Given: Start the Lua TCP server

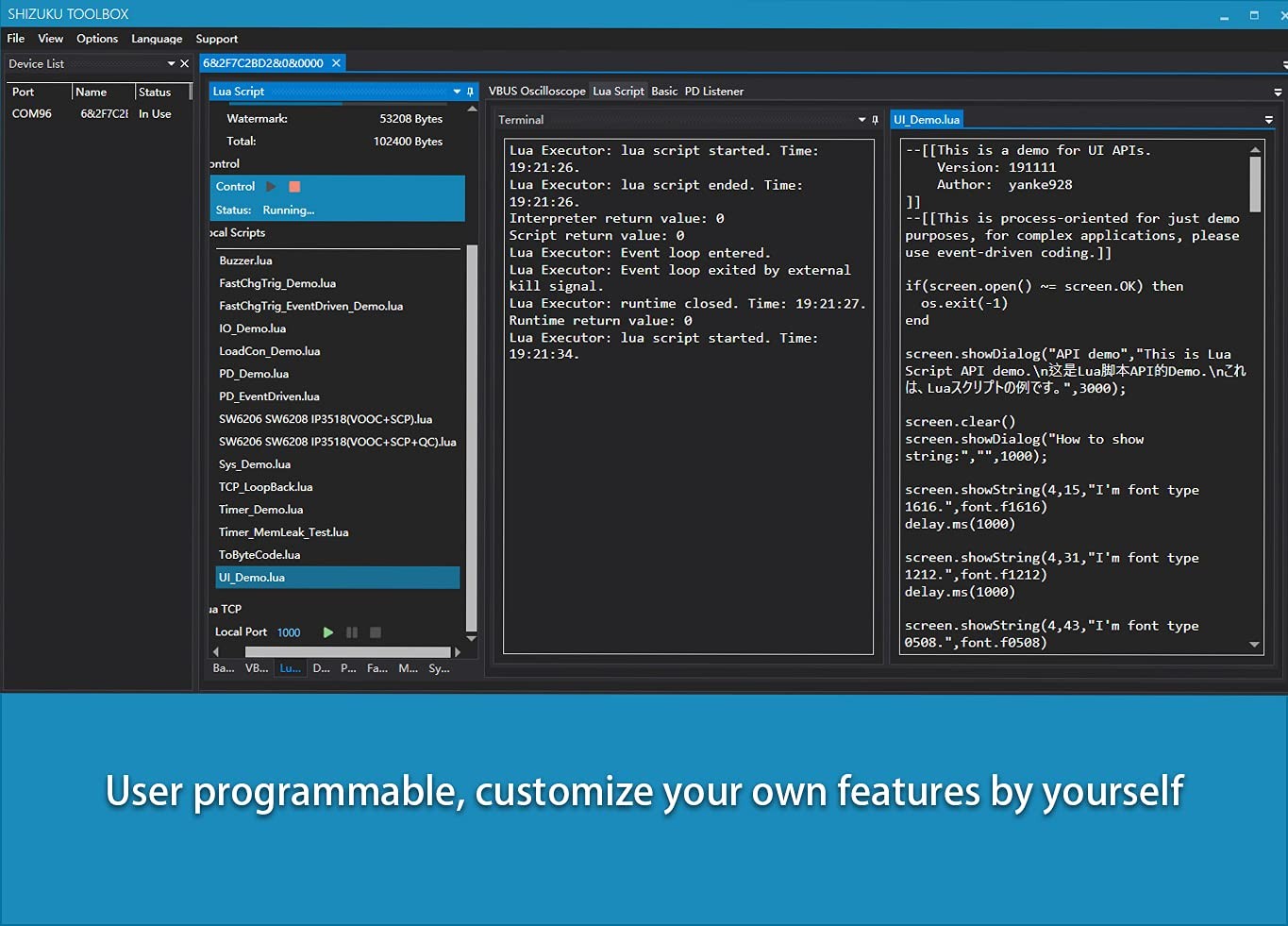Looking at the screenshot, I should click(x=327, y=632).
